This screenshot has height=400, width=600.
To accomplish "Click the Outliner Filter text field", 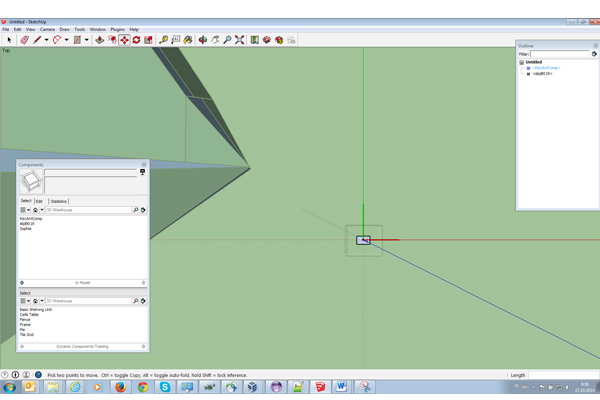I will [560, 54].
